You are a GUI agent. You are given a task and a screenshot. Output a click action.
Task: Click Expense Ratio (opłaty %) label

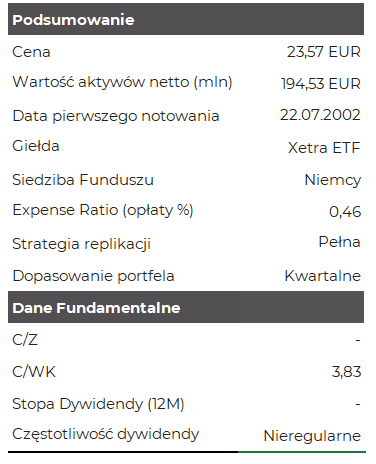coord(103,210)
